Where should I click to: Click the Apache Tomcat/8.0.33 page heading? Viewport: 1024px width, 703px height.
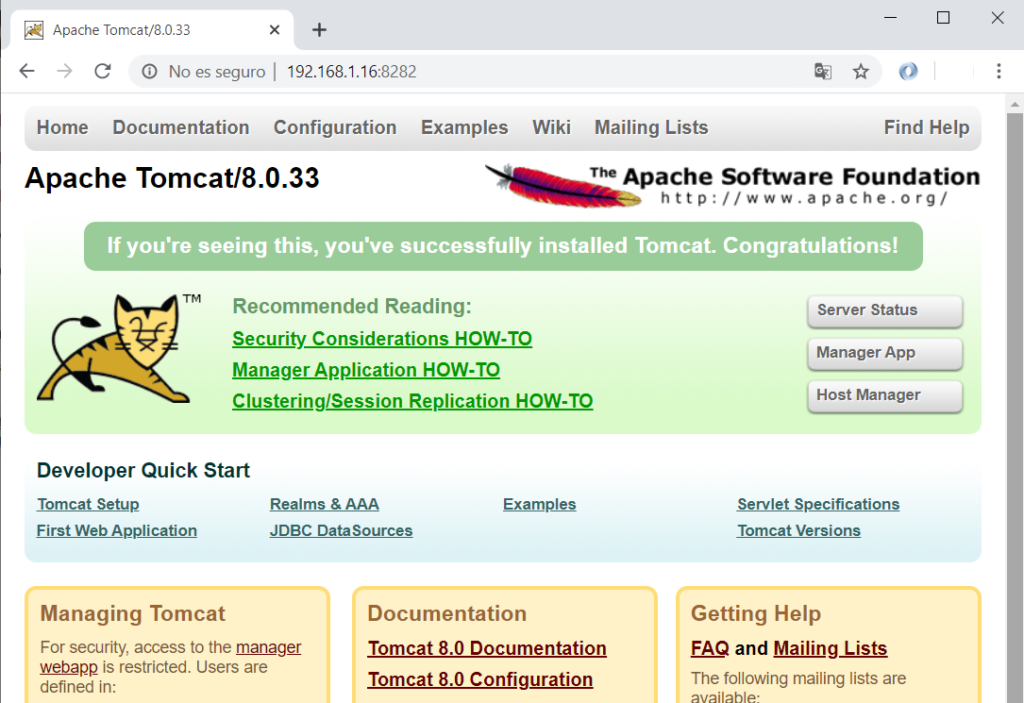click(x=172, y=178)
